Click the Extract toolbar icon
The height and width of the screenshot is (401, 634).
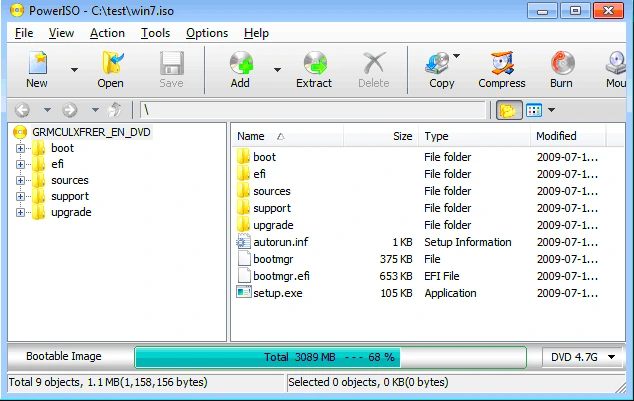click(315, 63)
